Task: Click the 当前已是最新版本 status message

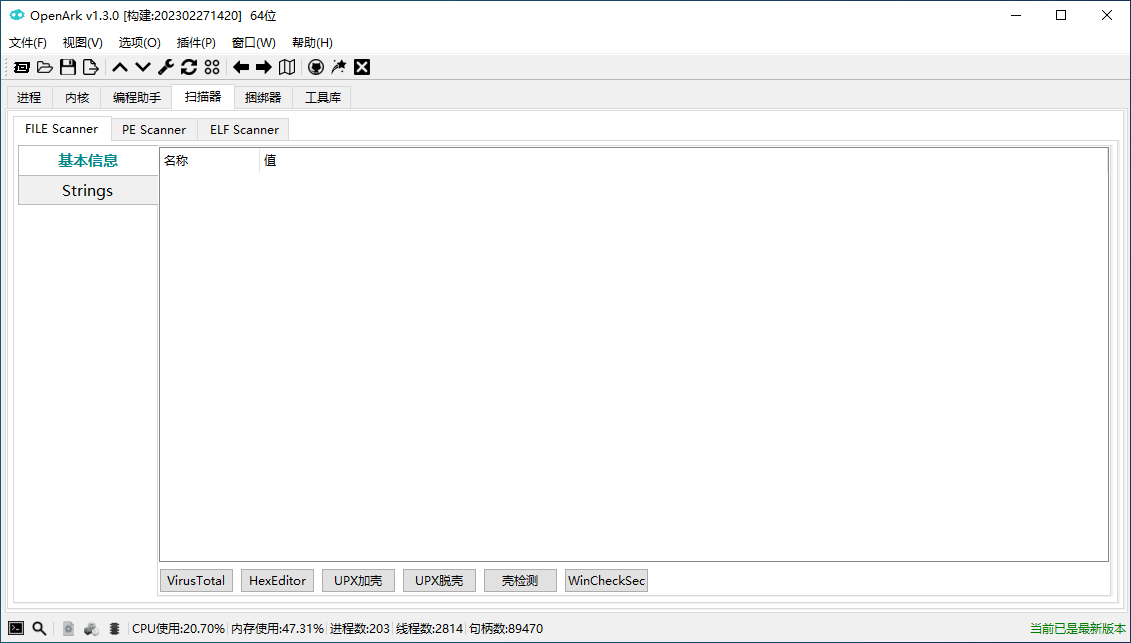Action: point(1078,629)
